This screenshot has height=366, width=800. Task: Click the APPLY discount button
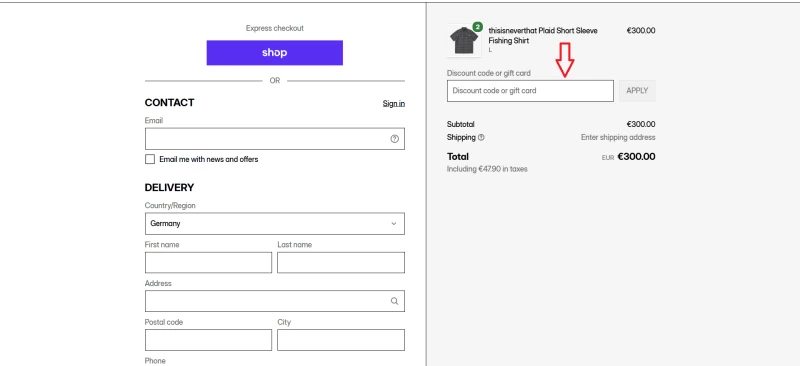(637, 91)
